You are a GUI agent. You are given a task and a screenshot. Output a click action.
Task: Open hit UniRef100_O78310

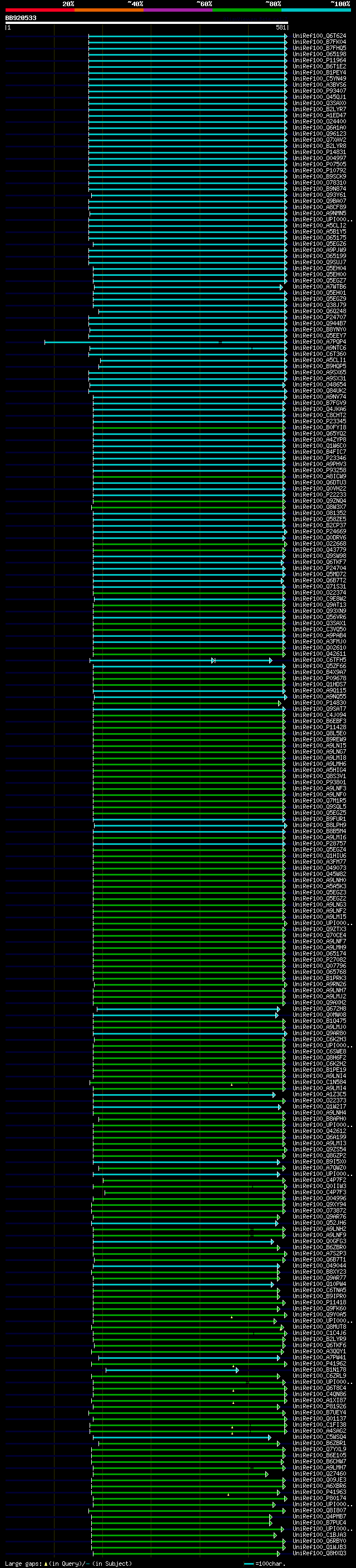coord(319,182)
